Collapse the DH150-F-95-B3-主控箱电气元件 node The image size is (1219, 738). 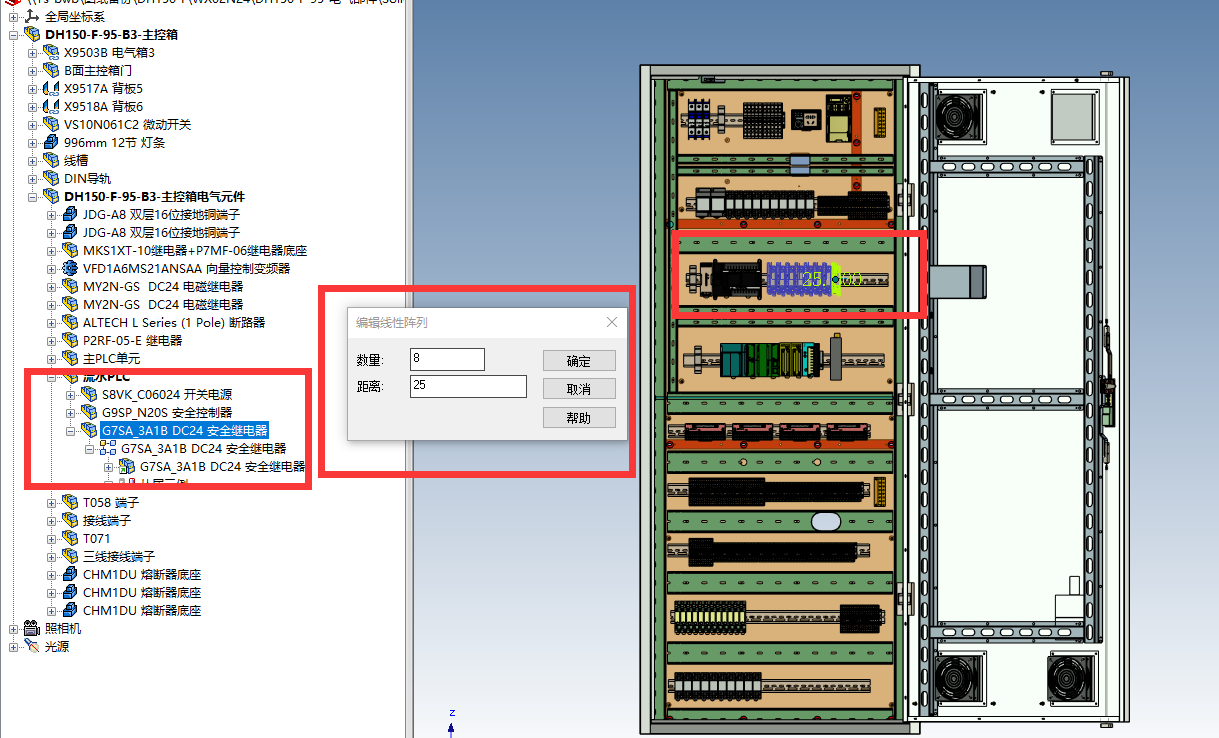(x=33, y=196)
